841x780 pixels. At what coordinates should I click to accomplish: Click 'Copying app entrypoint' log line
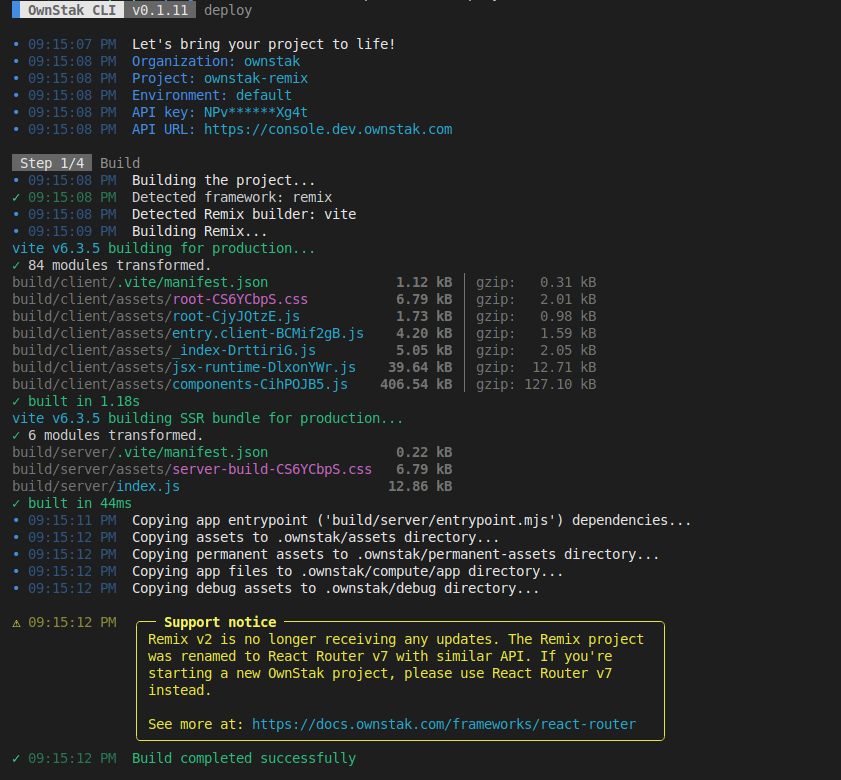(x=411, y=520)
